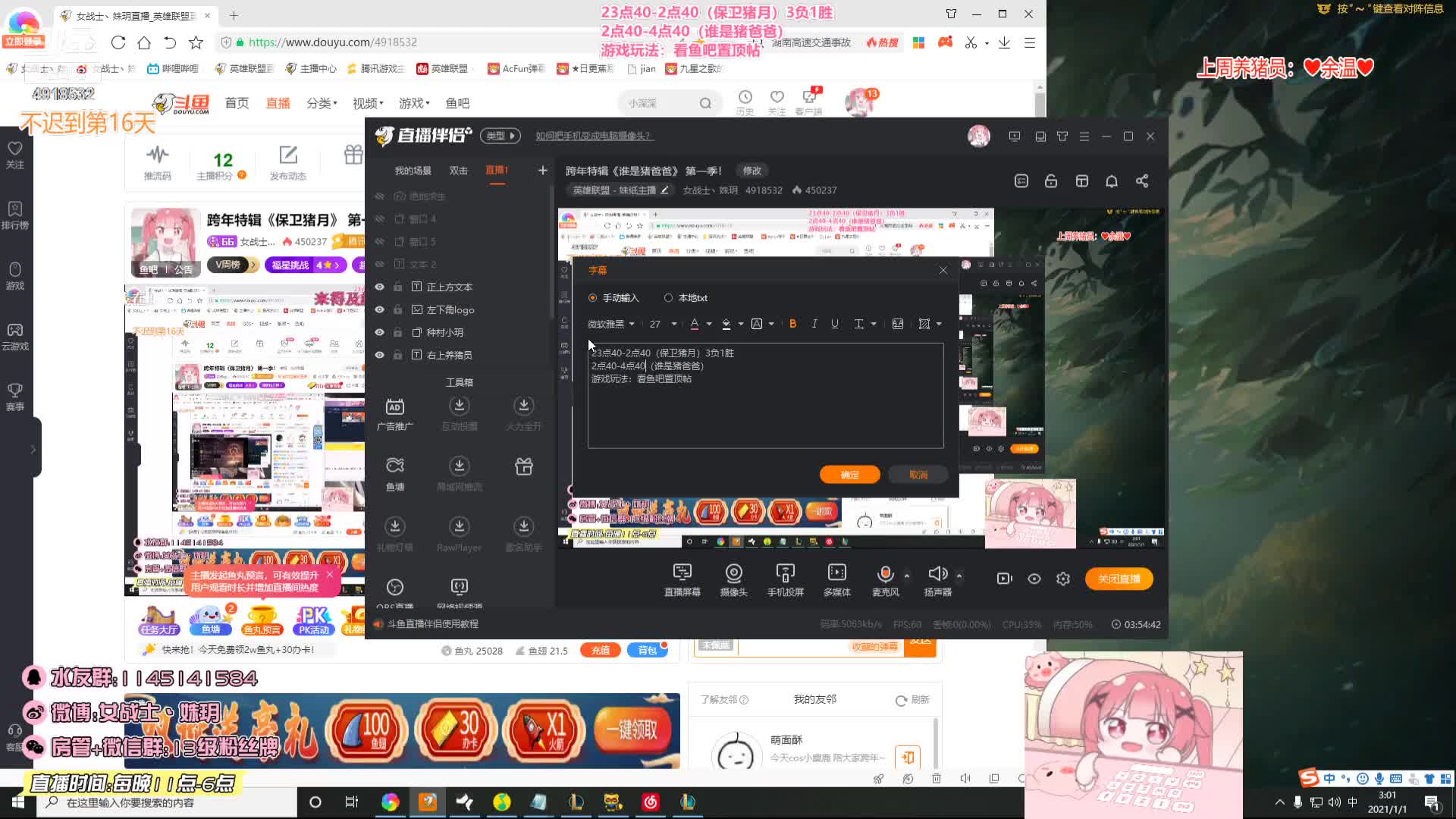The height and width of the screenshot is (819, 1456).
Task: Click the share icon in 直播伴侣
Action: point(1142,181)
